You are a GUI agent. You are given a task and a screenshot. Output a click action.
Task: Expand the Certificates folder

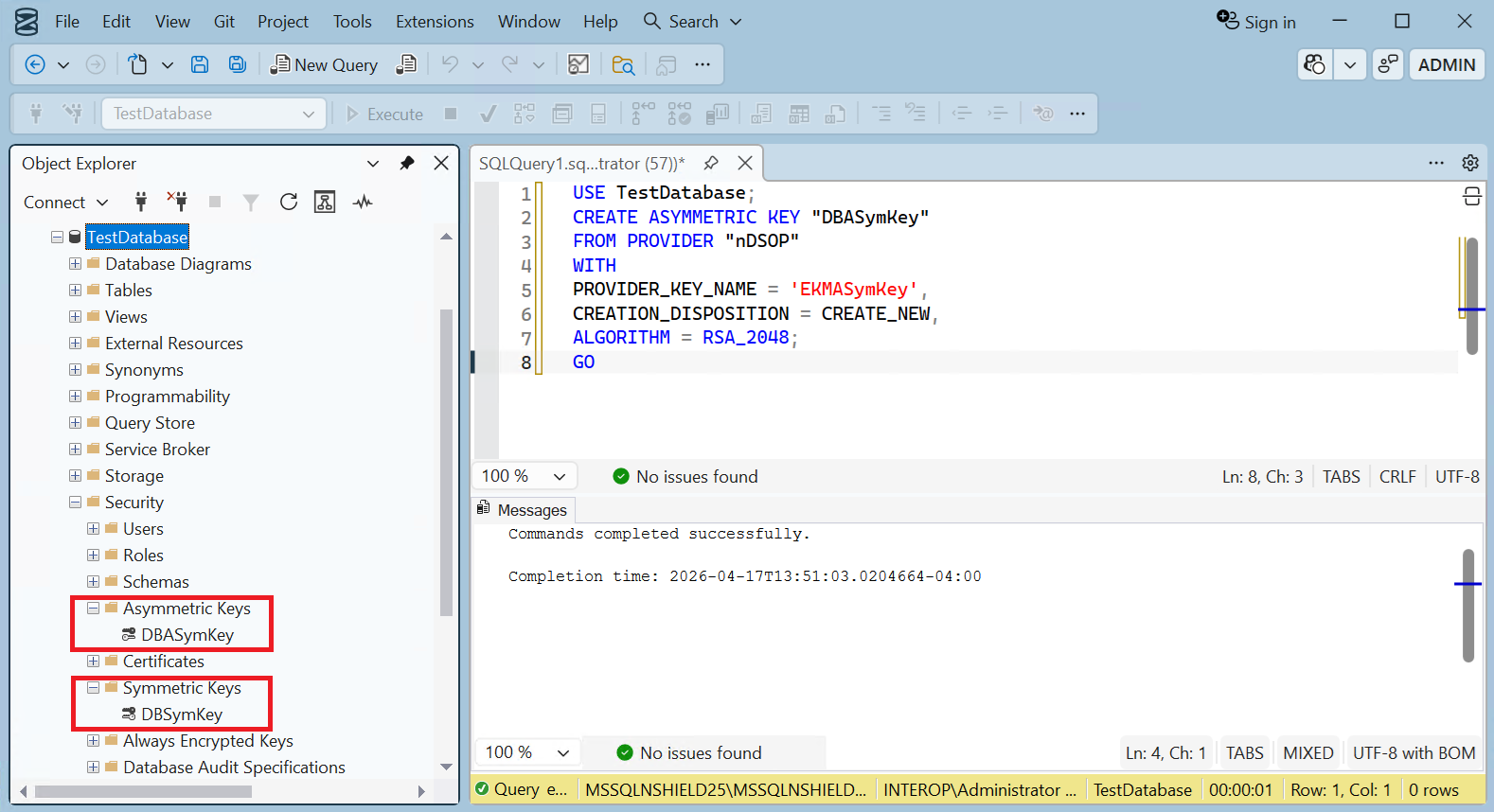(93, 662)
